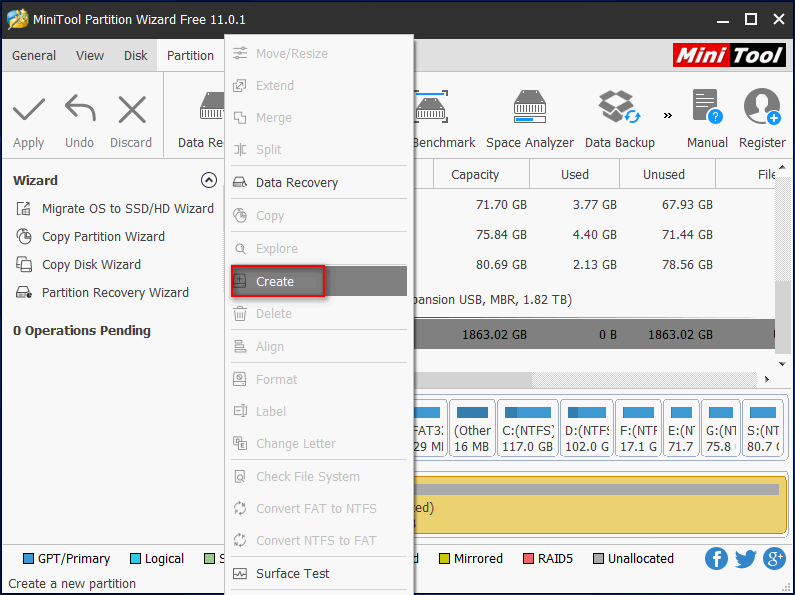The width and height of the screenshot is (795, 595).
Task: Choose Data Recovery from the dropdown menu
Action: pos(319,182)
